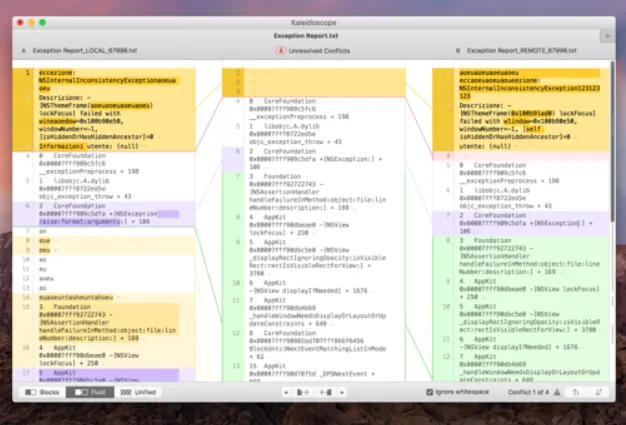Go to previous conflict with up arrow

click(576, 392)
